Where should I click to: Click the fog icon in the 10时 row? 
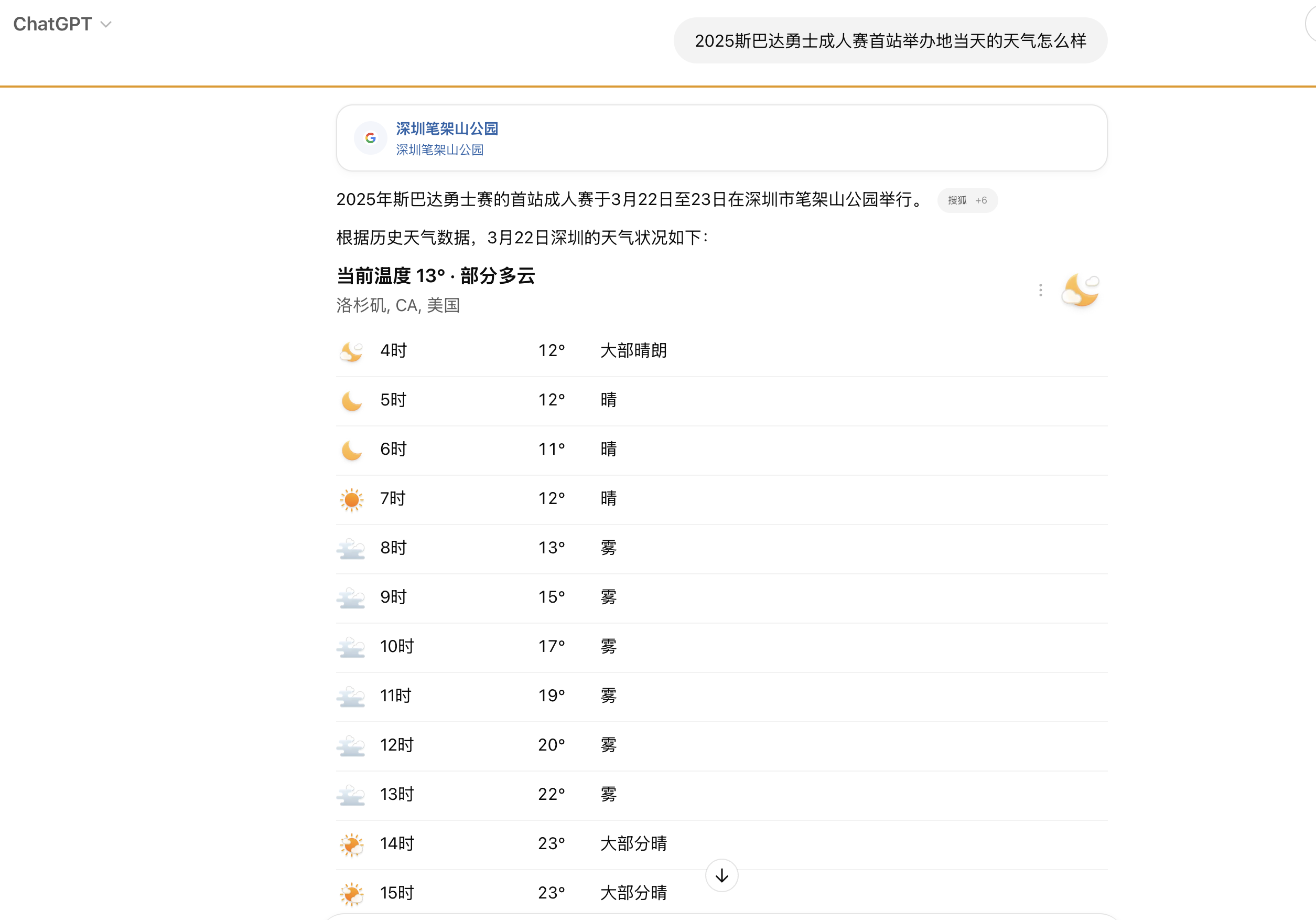click(x=351, y=647)
